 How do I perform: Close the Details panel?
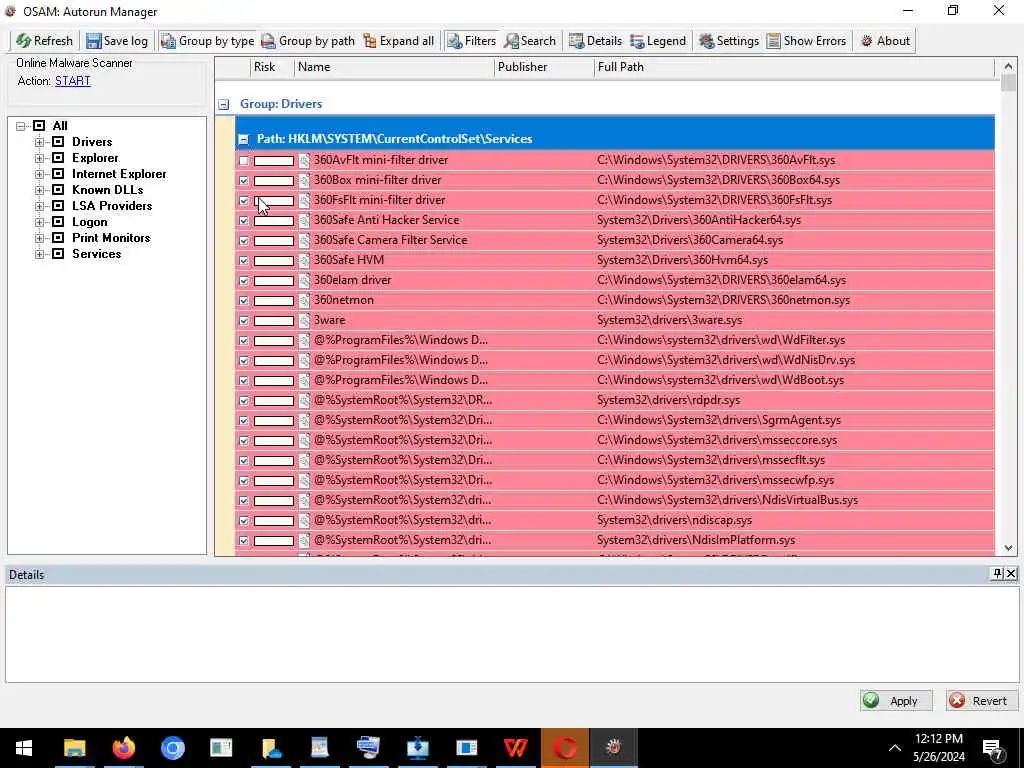(x=1011, y=573)
